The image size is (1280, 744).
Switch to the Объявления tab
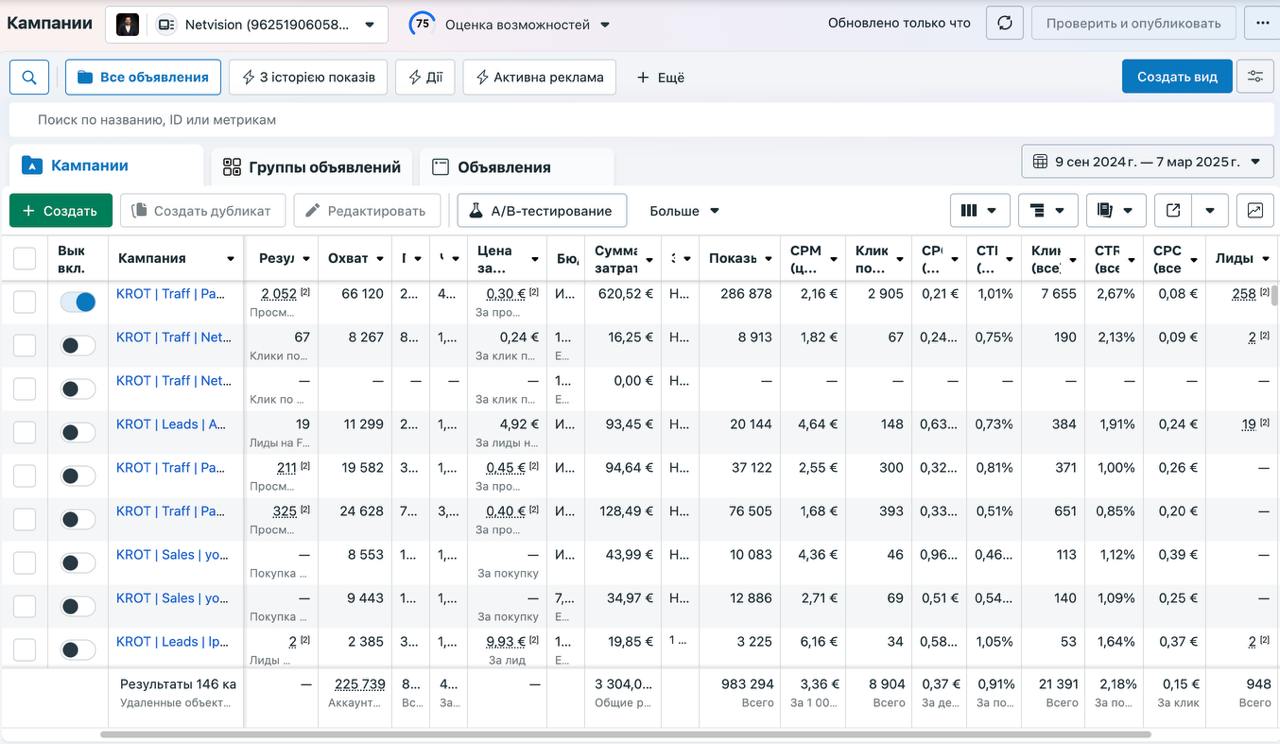(503, 167)
